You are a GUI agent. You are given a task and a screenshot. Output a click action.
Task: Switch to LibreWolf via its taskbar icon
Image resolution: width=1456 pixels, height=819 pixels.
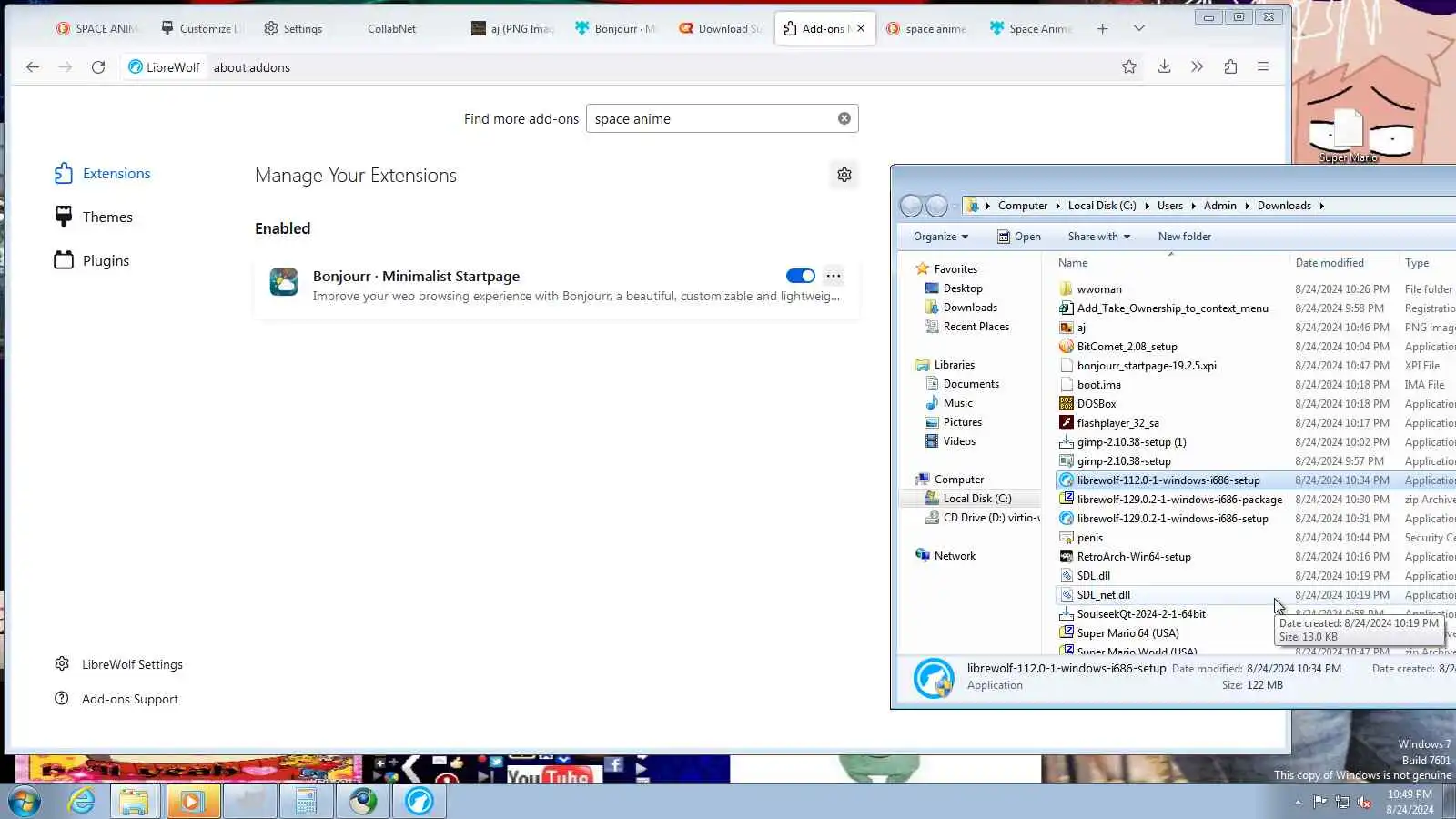click(x=420, y=802)
